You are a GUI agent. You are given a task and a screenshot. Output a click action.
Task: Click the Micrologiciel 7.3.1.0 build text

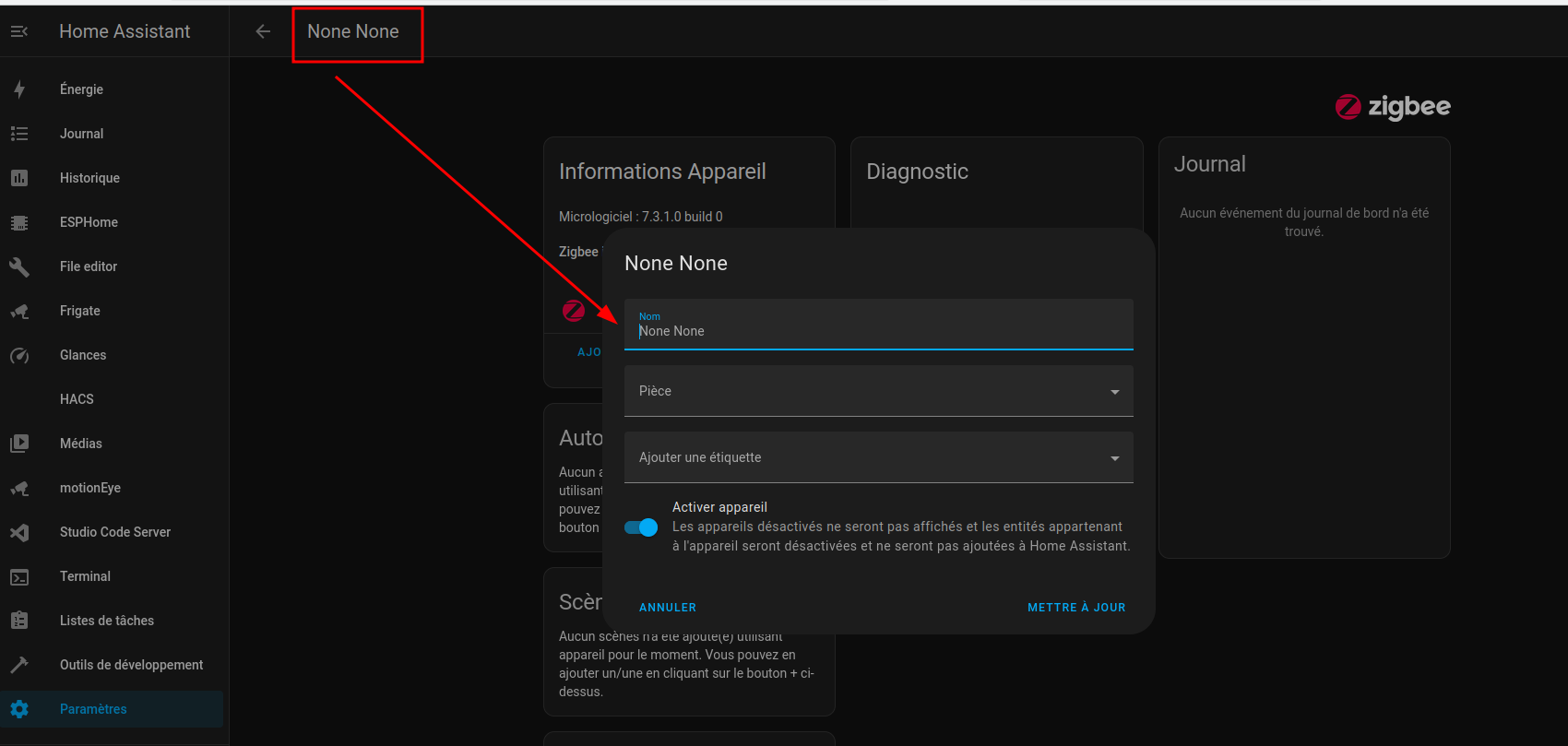tap(641, 217)
